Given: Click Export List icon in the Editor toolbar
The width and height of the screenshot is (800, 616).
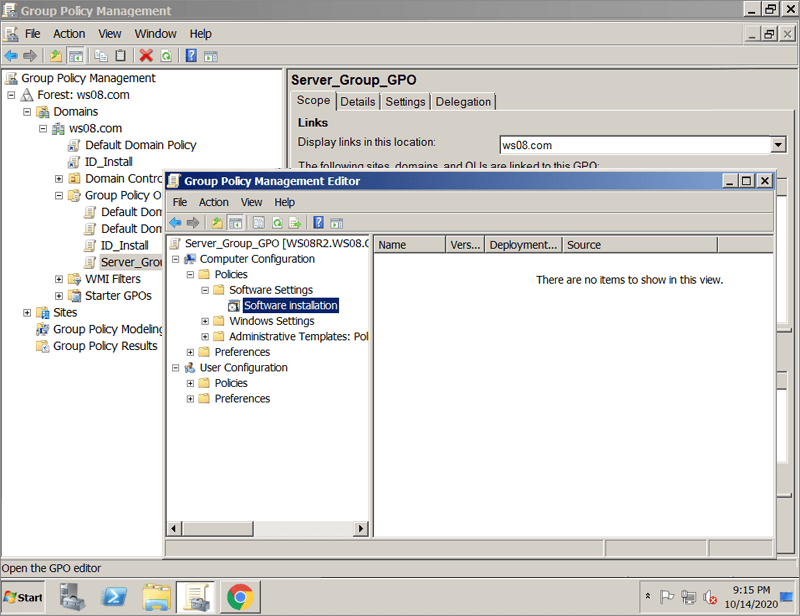Looking at the screenshot, I should (x=294, y=223).
